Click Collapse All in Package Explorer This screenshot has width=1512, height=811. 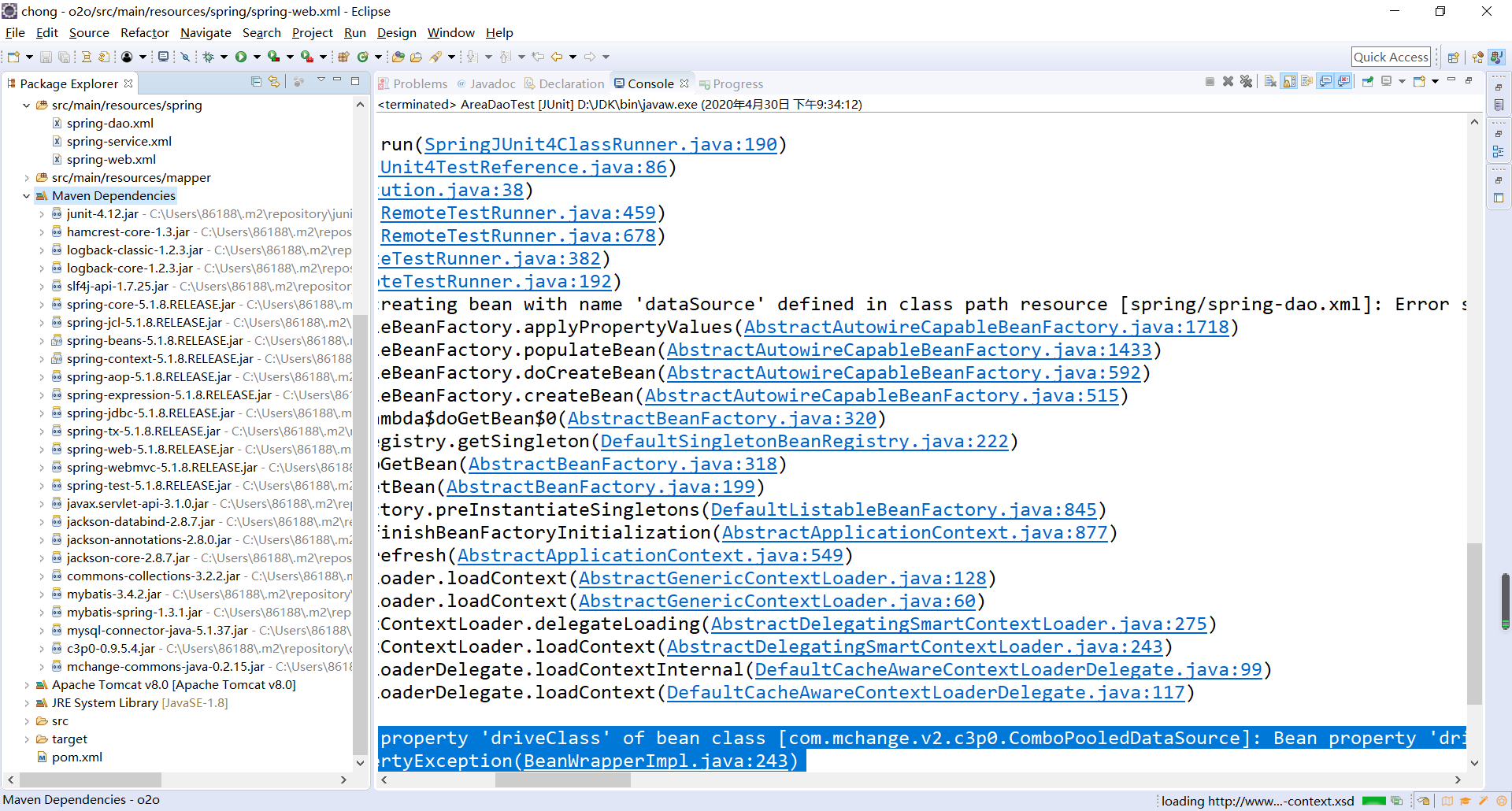(x=256, y=81)
